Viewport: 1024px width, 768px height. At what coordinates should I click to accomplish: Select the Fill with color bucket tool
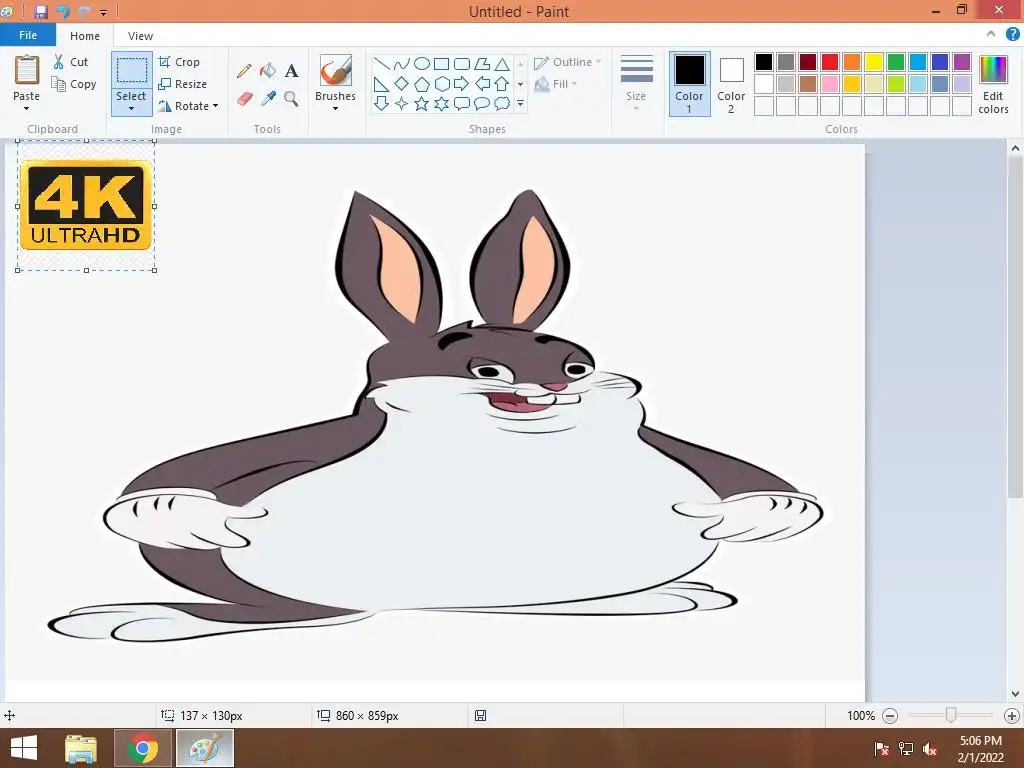click(268, 71)
